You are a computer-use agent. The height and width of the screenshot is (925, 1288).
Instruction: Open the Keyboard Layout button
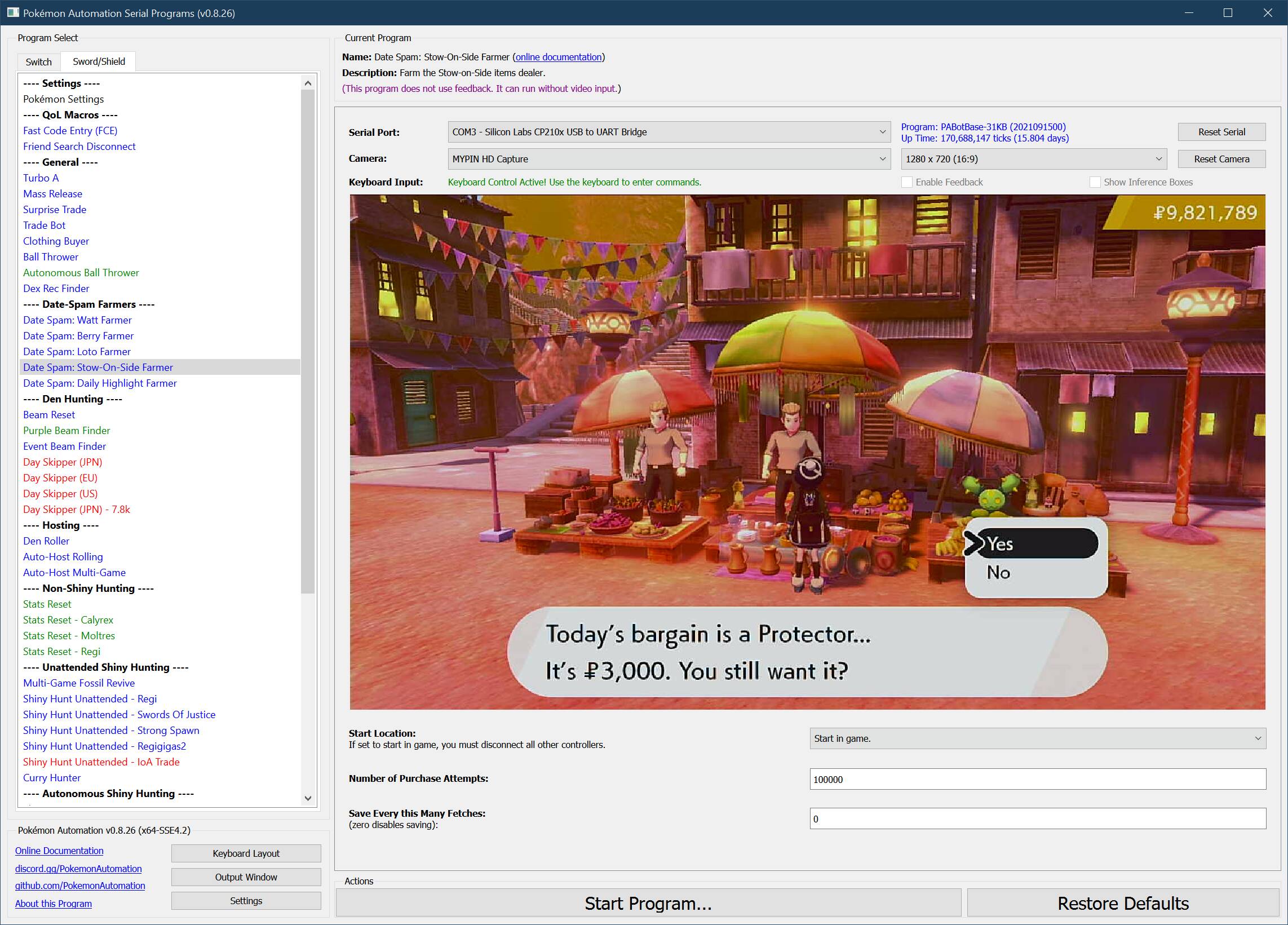[x=246, y=853]
